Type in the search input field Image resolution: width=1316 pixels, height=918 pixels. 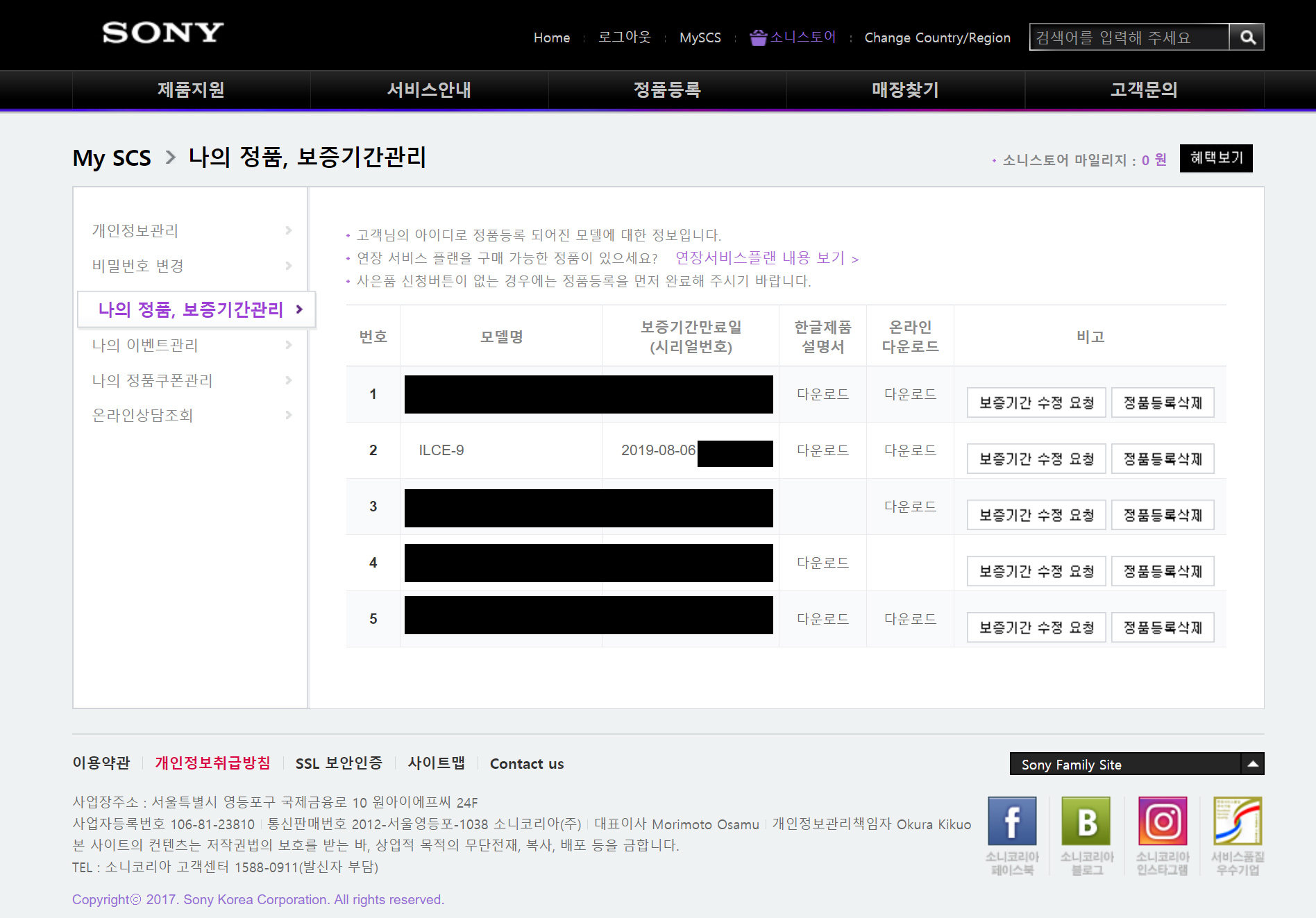[x=1129, y=37]
